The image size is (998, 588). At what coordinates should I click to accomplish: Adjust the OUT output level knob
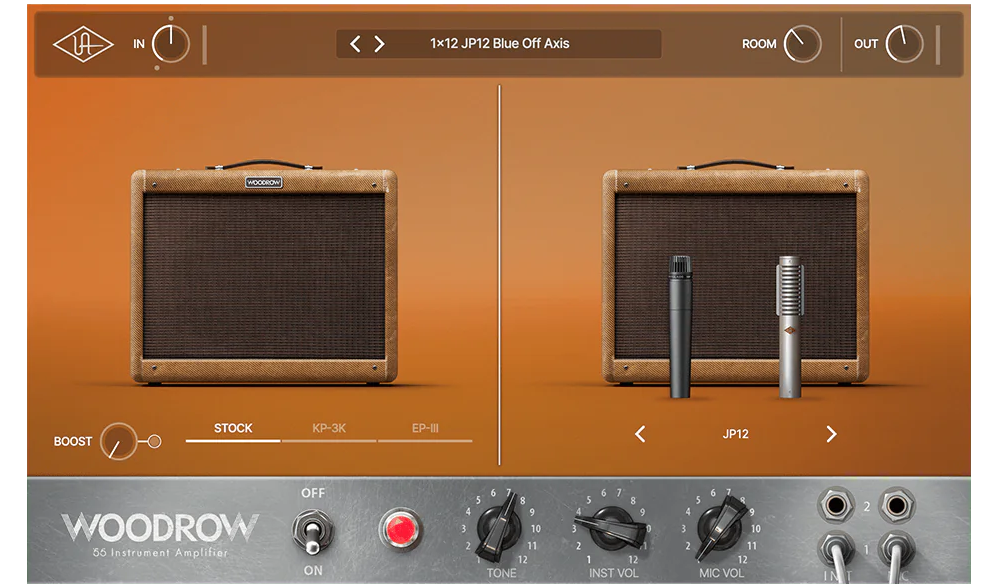904,44
